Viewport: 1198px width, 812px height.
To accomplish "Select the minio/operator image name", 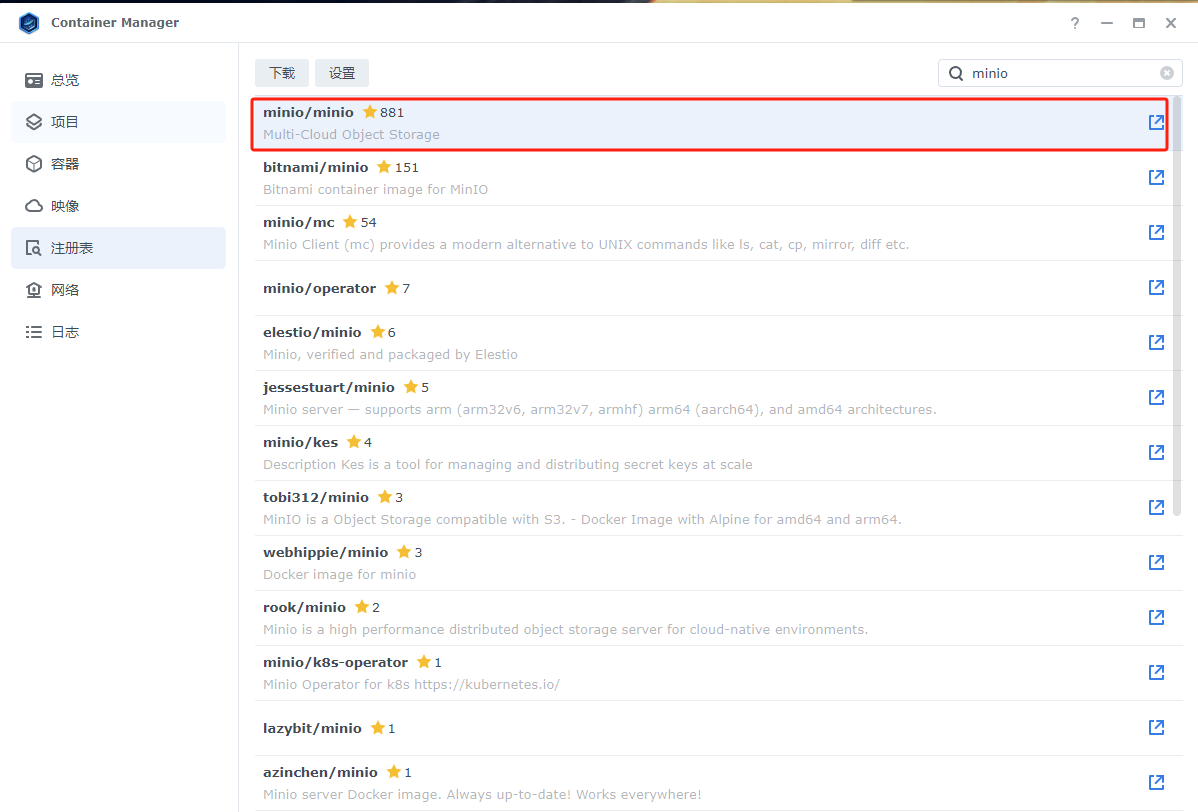I will pos(319,288).
